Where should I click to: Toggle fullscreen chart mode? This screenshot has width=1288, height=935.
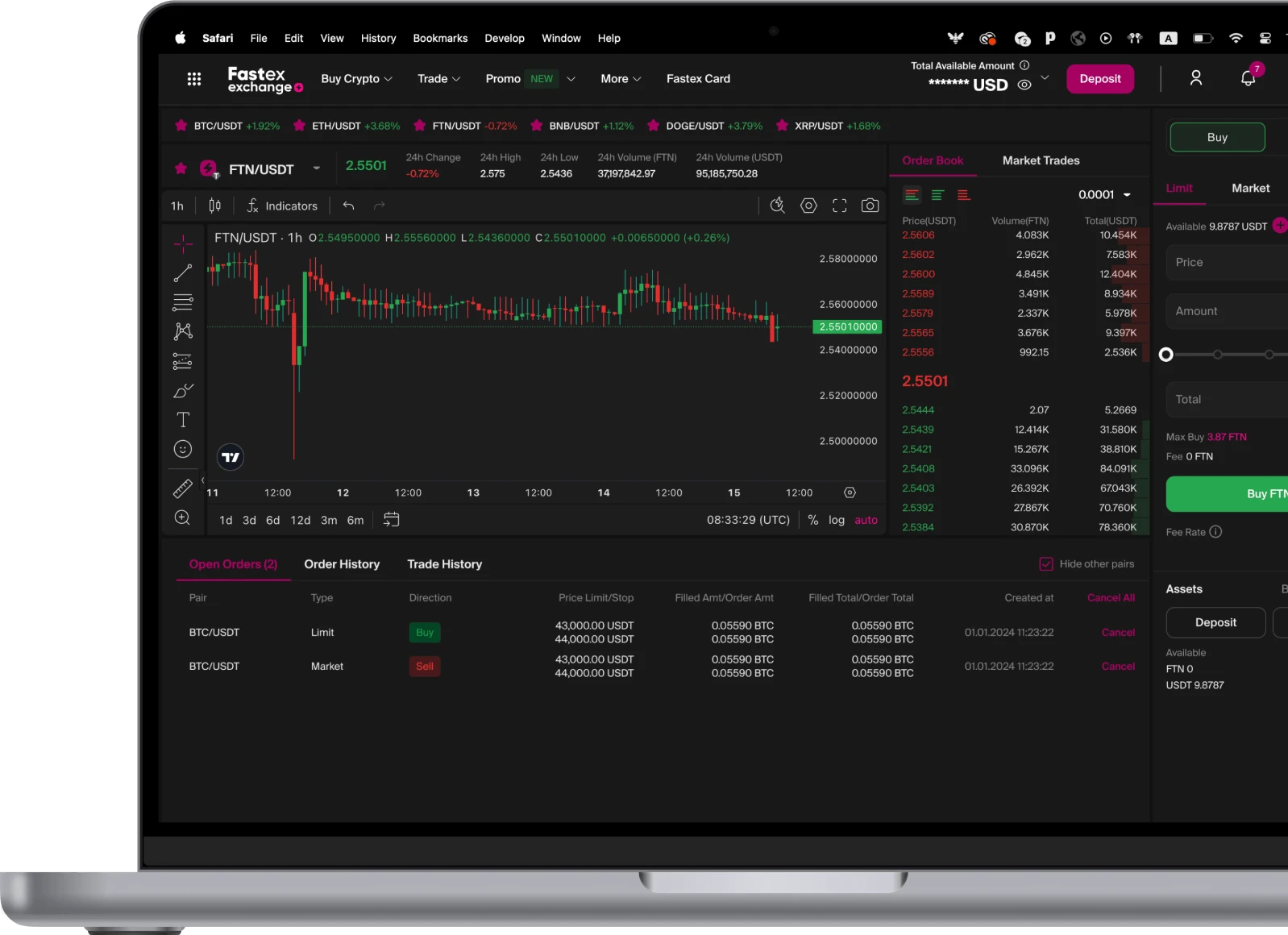[x=840, y=206]
